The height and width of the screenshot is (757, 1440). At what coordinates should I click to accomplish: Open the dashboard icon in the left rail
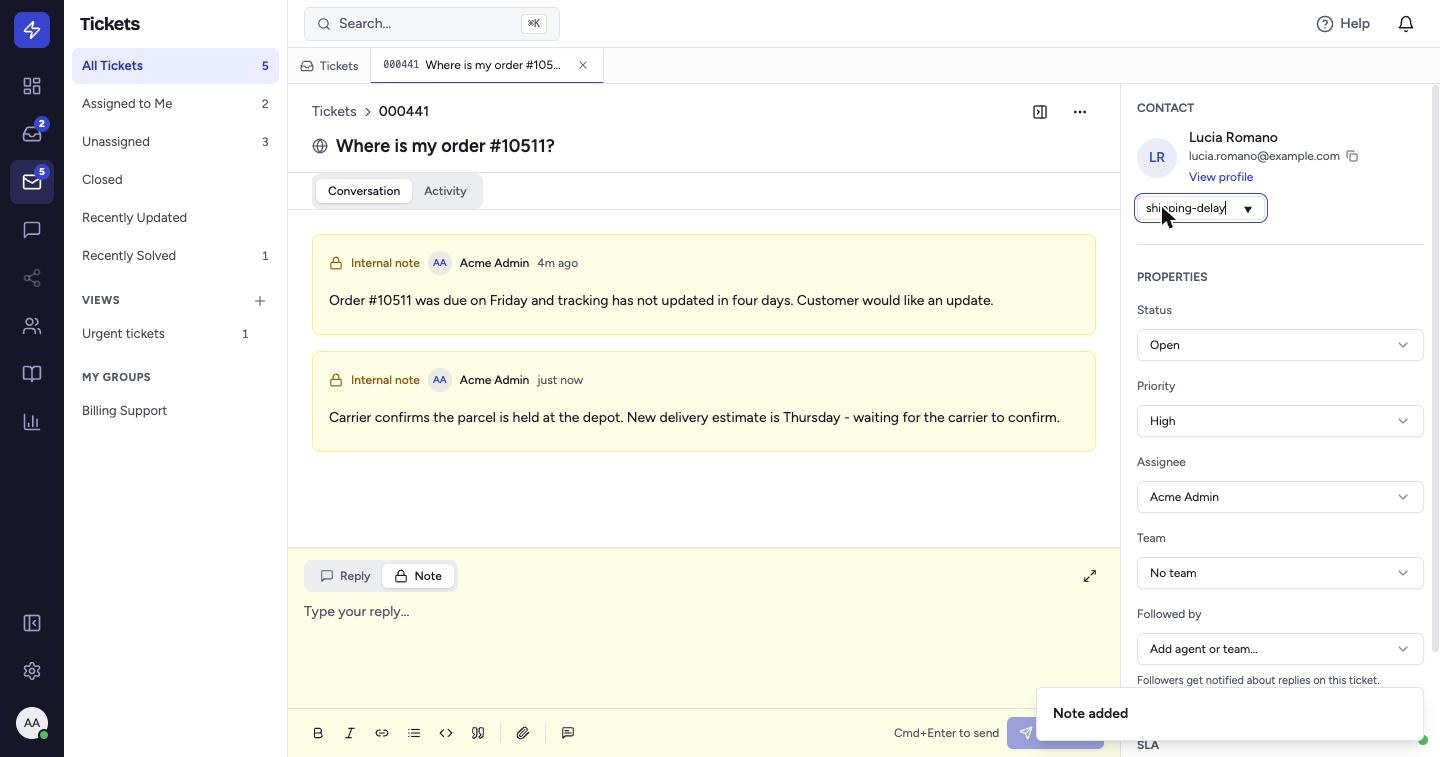pos(32,86)
